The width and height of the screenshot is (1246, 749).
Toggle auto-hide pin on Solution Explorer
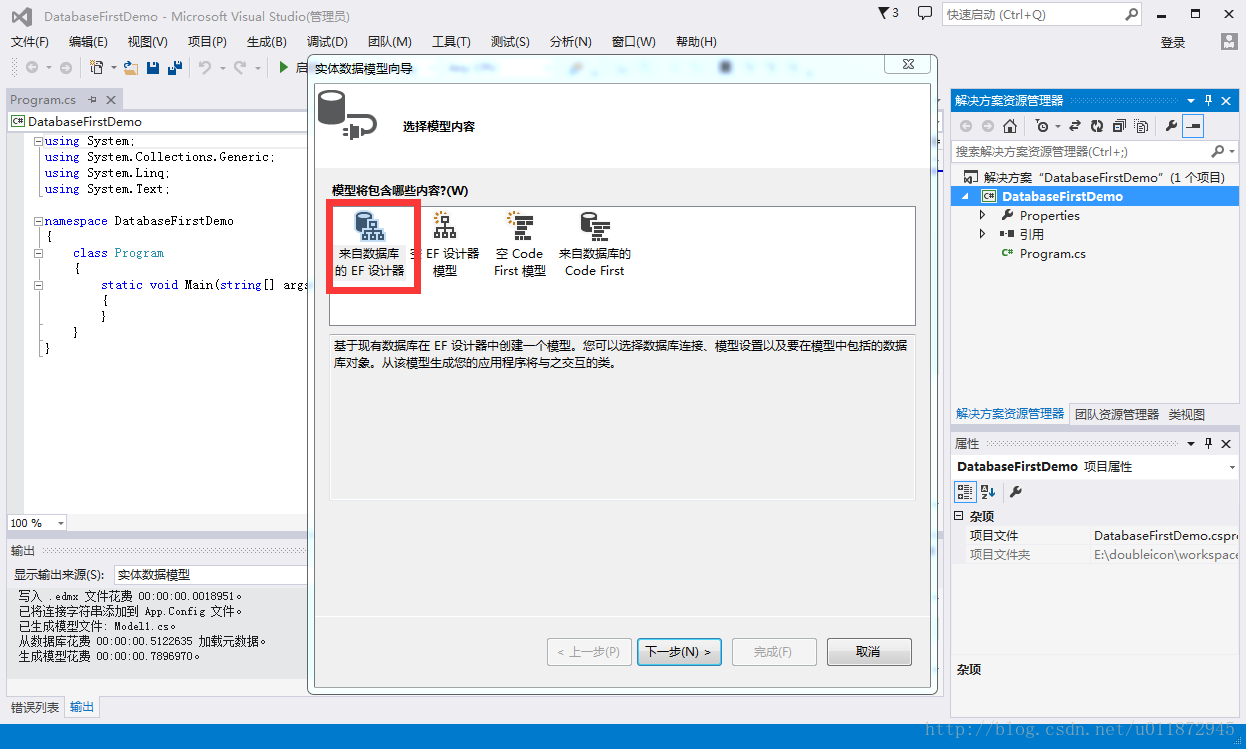tap(1209, 100)
